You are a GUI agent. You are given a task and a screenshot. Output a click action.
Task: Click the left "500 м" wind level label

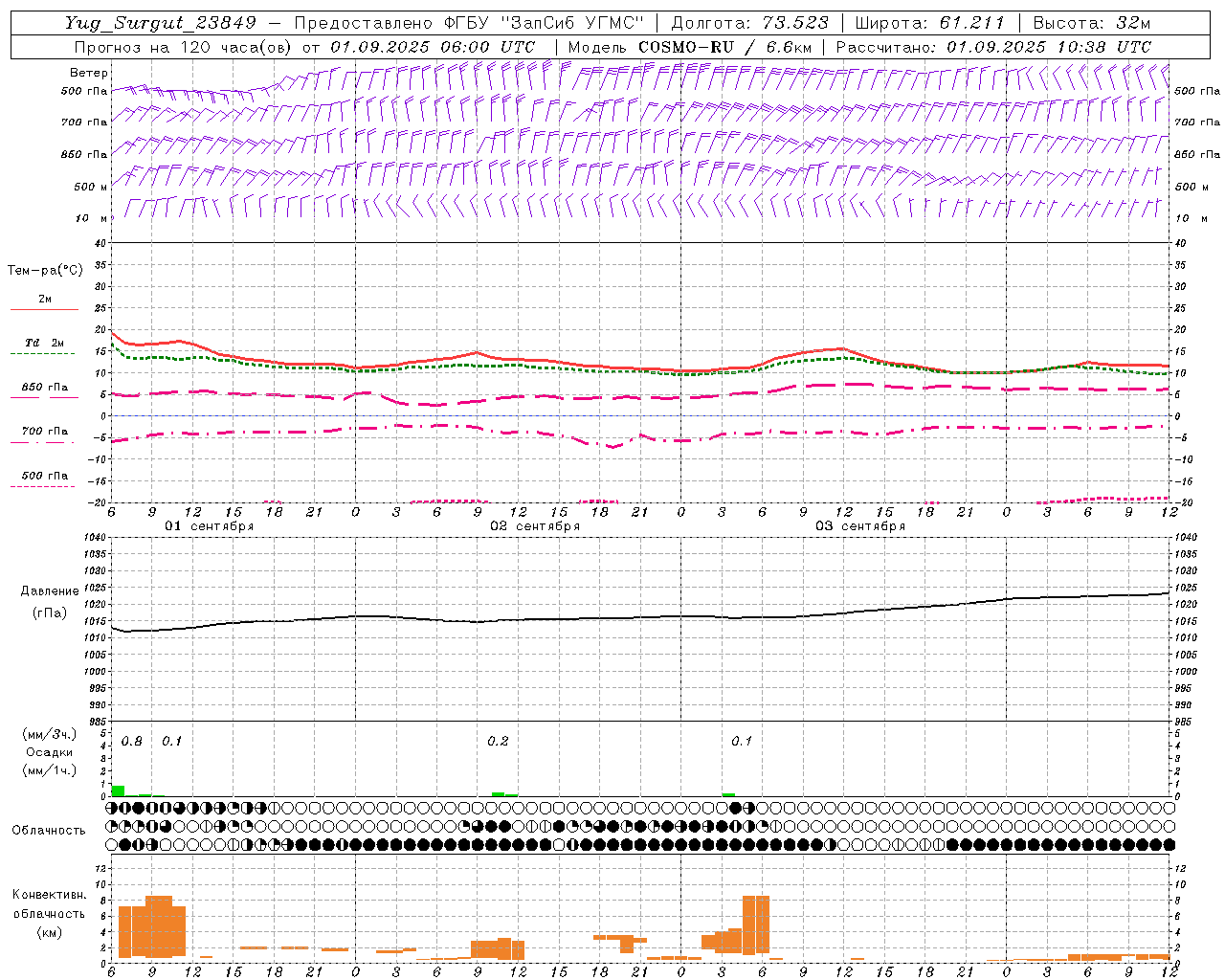[91, 187]
